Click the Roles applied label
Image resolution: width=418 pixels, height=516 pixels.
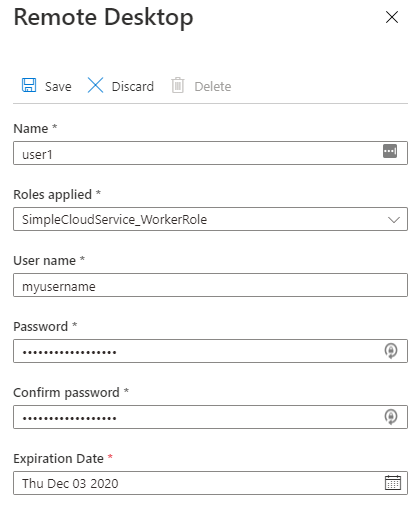pyautogui.click(x=52, y=195)
